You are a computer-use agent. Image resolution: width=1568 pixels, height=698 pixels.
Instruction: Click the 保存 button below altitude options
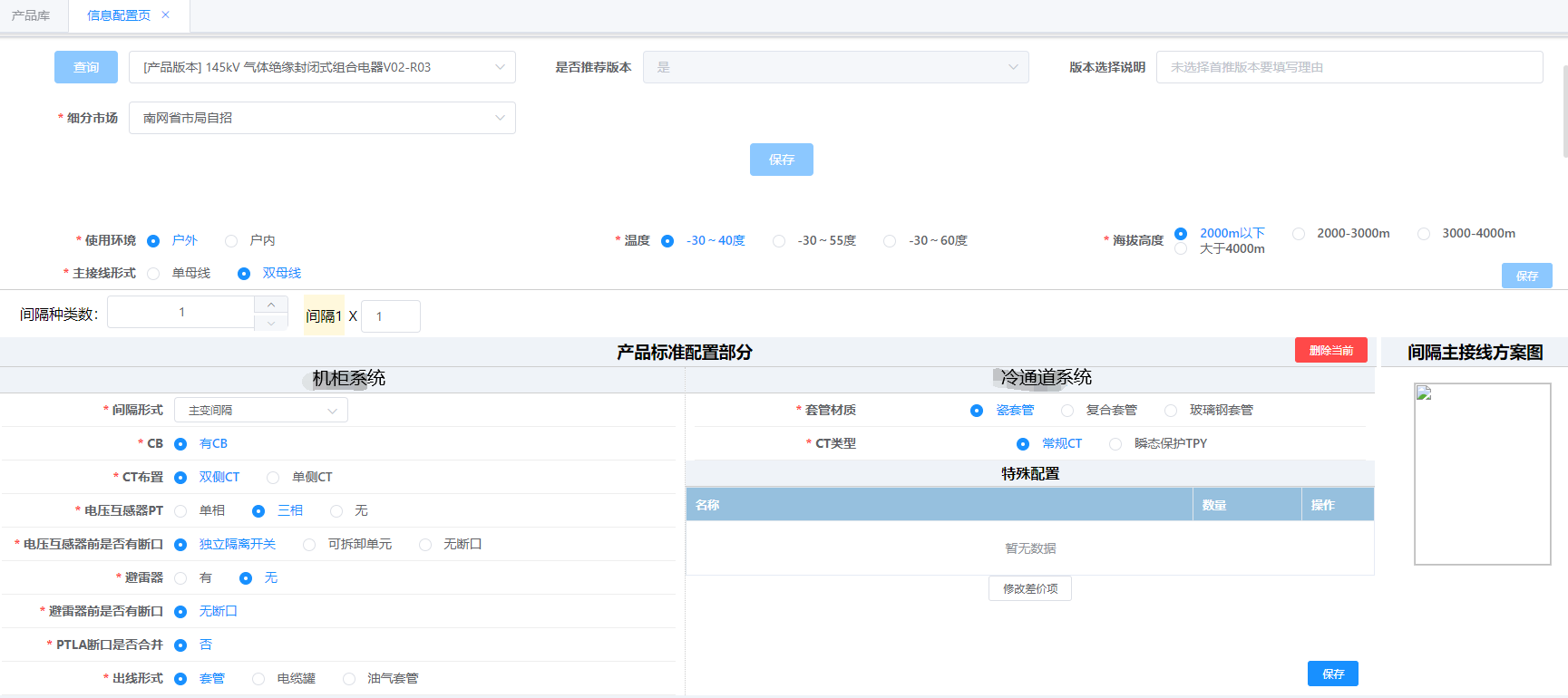pos(1527,276)
